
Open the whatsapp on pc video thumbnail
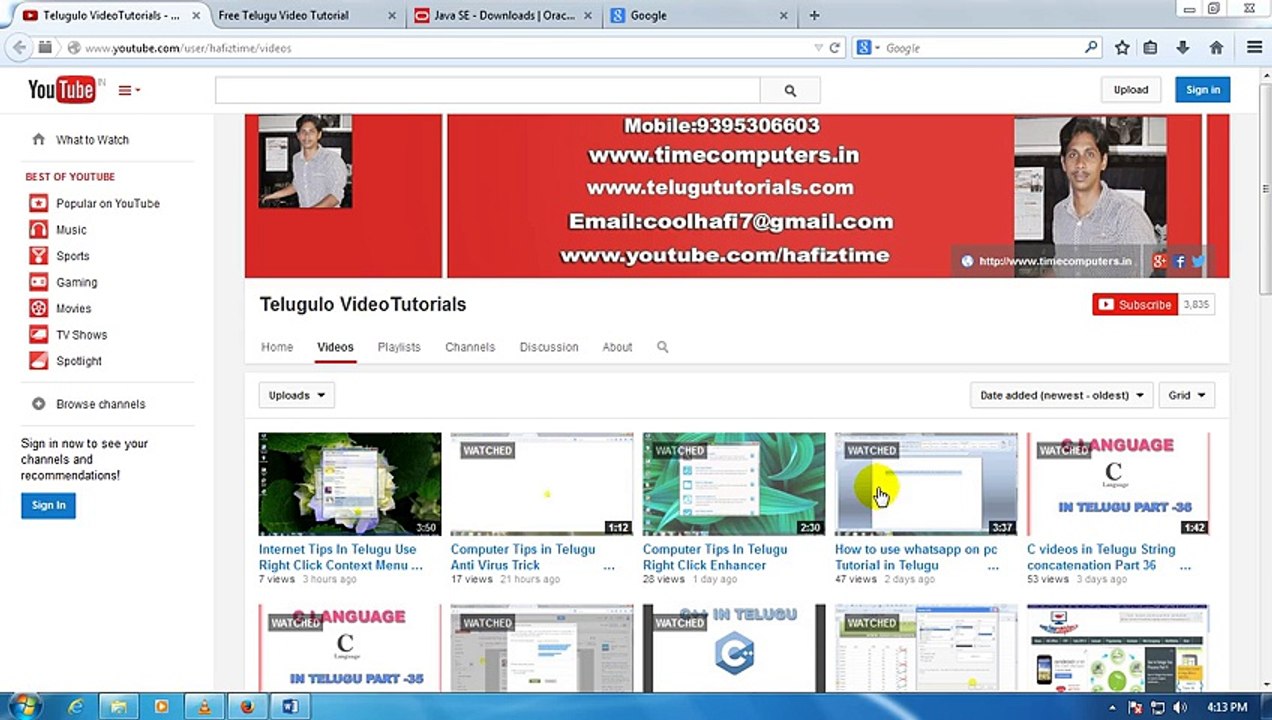925,484
